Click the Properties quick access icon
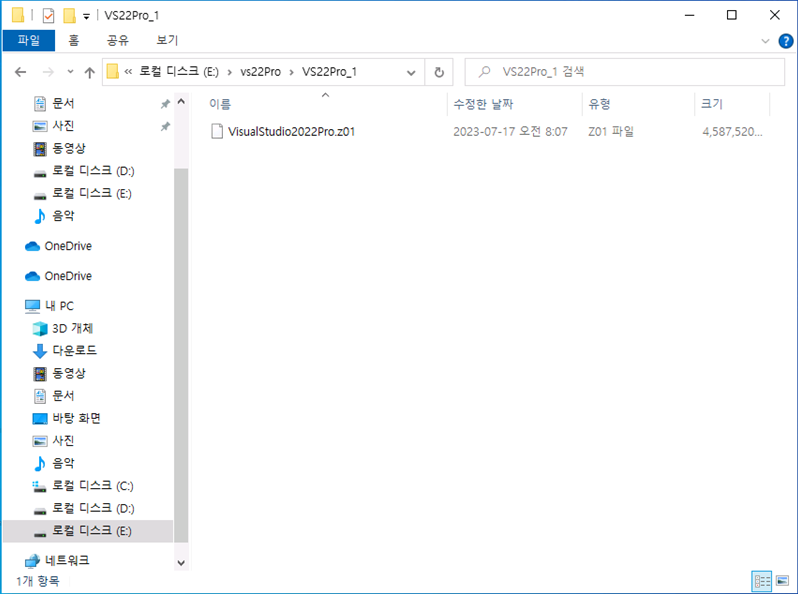798x594 pixels. click(x=48, y=16)
